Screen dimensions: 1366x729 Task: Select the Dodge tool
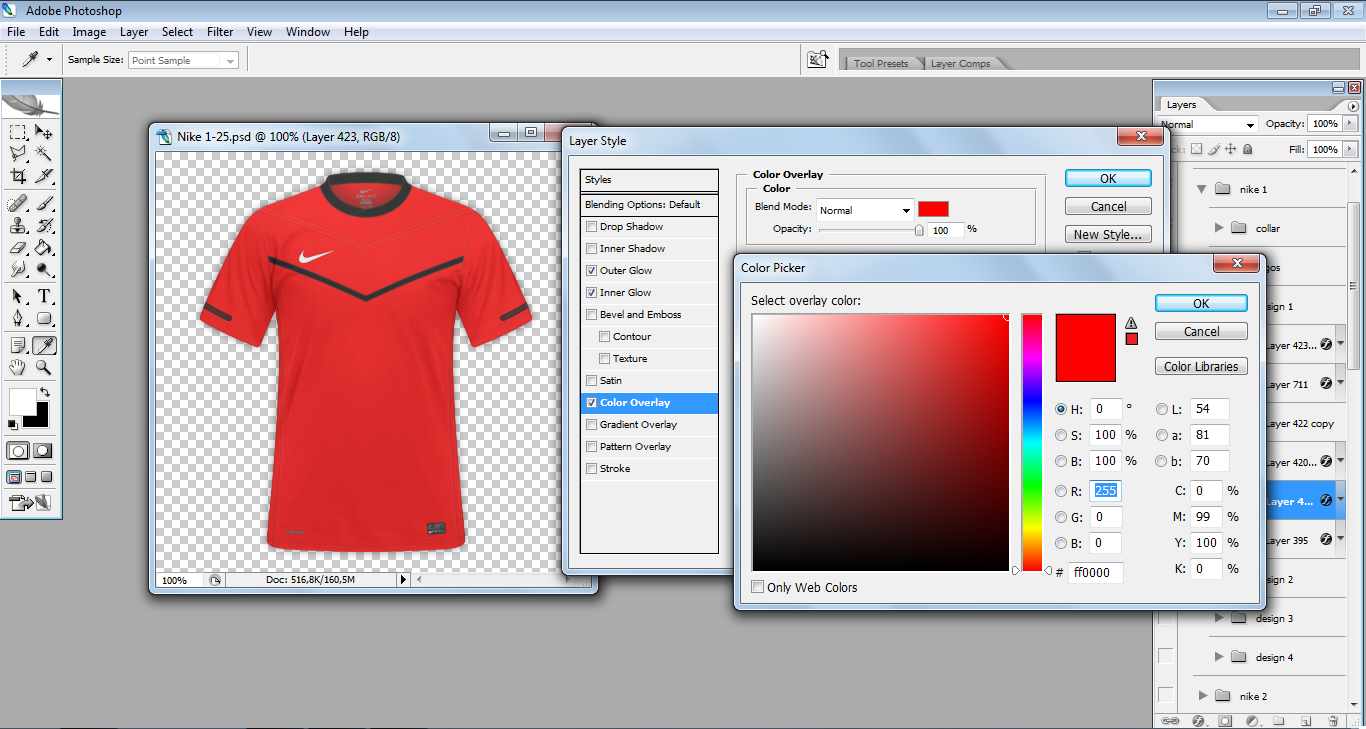[x=44, y=269]
